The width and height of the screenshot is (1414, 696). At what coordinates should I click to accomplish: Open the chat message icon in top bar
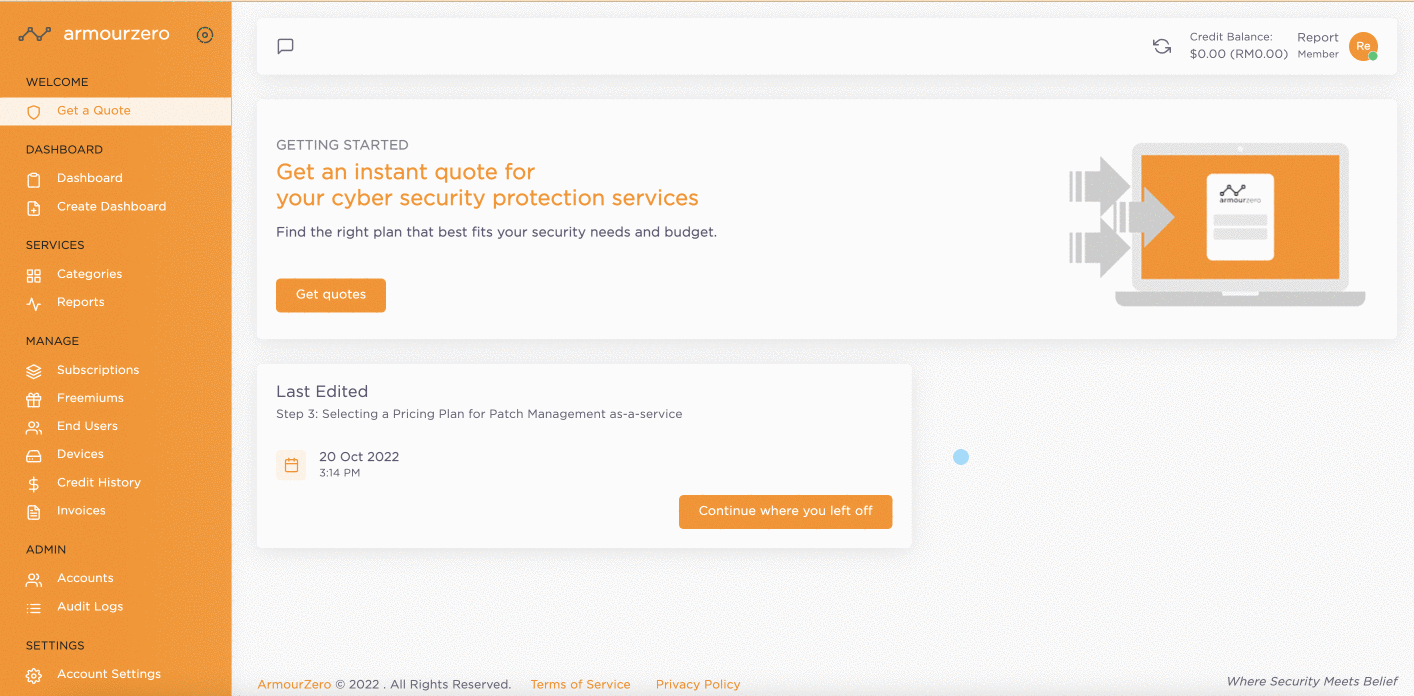coord(285,46)
